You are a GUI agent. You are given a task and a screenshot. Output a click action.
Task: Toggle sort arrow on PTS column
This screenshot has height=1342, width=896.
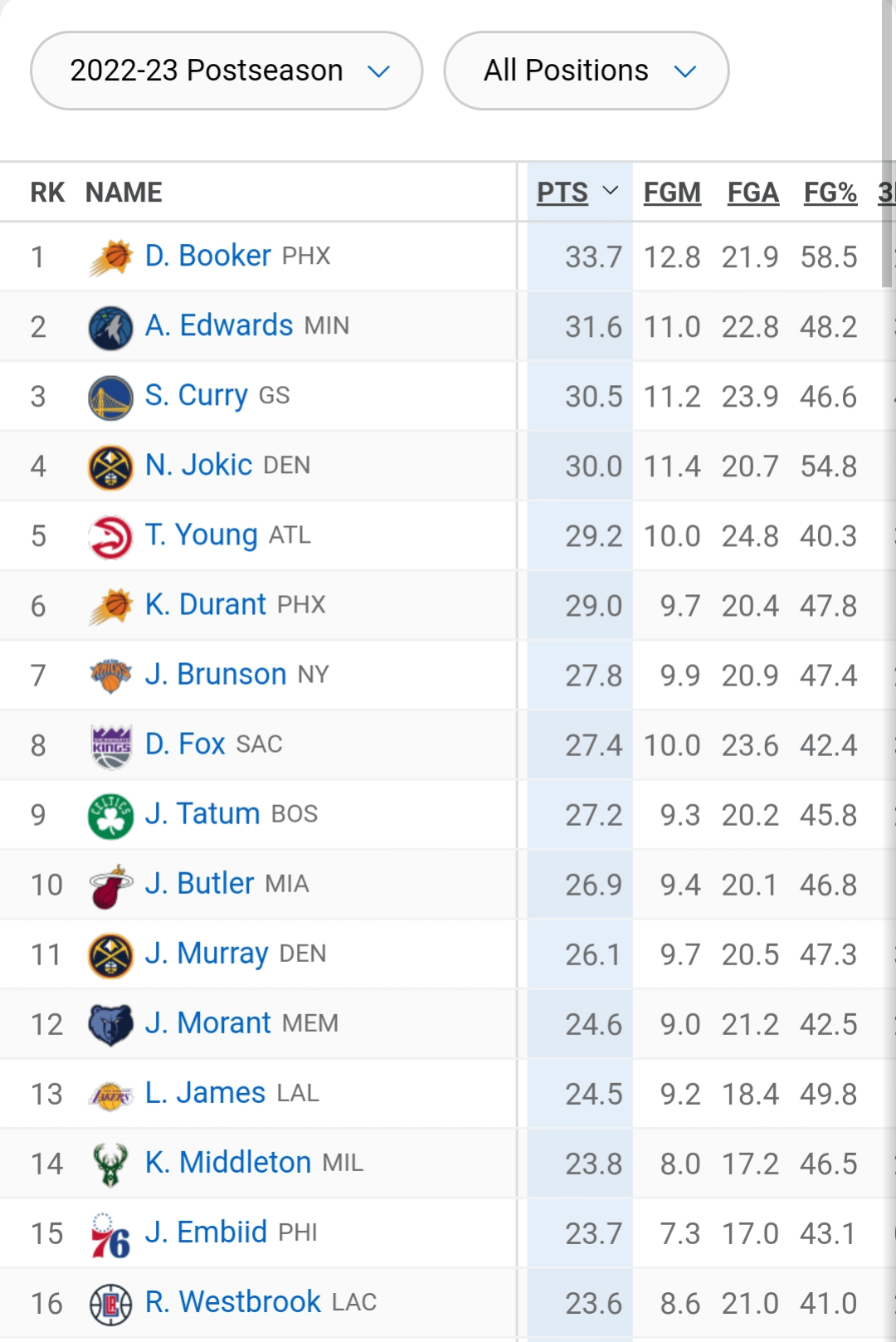(611, 191)
